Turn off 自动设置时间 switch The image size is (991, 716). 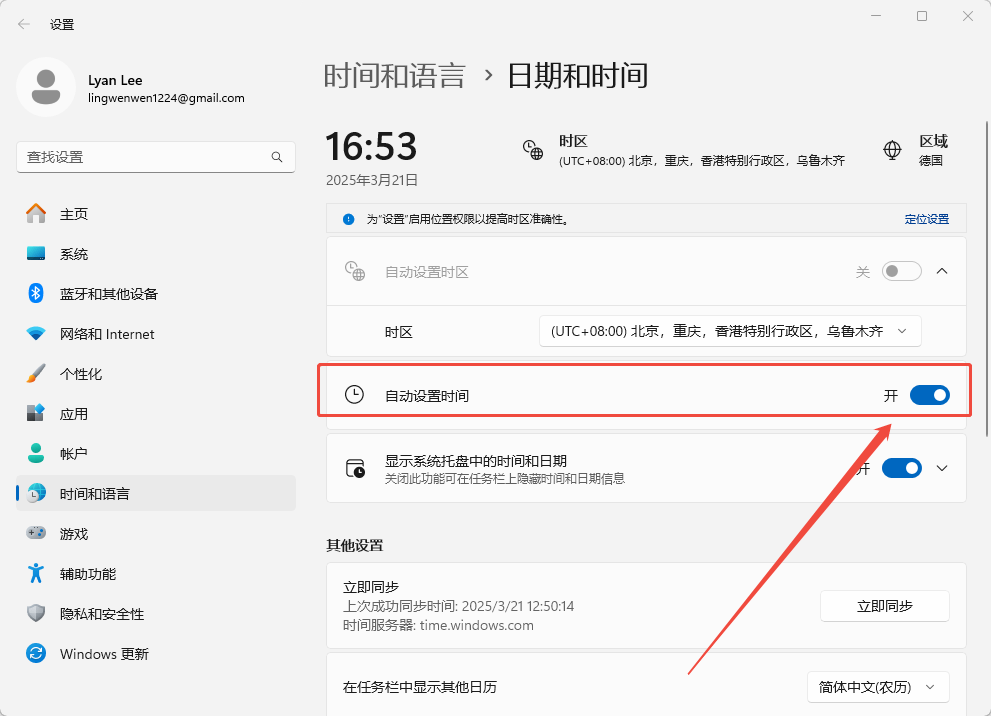tap(930, 395)
